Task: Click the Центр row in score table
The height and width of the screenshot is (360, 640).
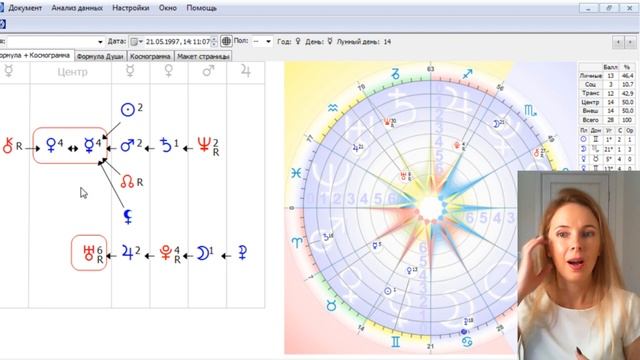Action: [607, 102]
